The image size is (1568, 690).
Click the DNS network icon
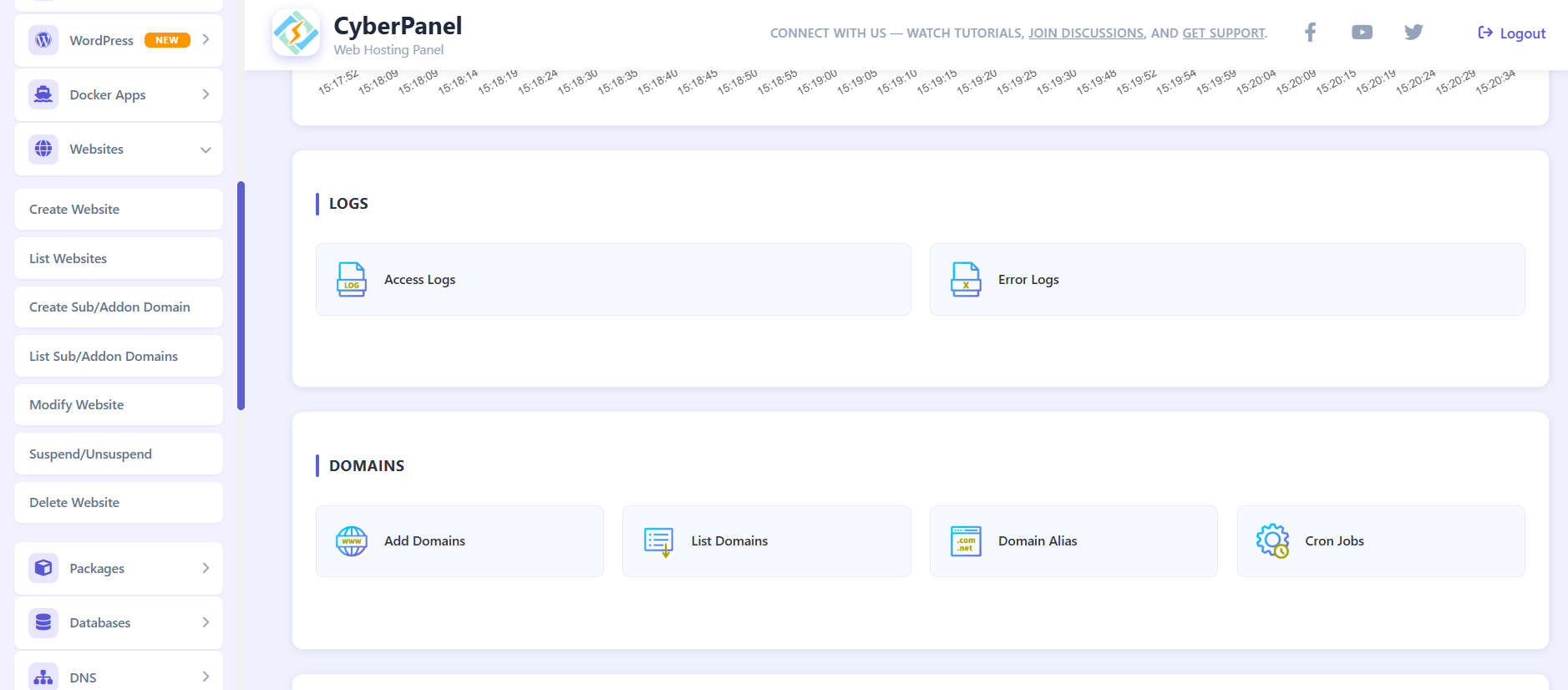43,677
